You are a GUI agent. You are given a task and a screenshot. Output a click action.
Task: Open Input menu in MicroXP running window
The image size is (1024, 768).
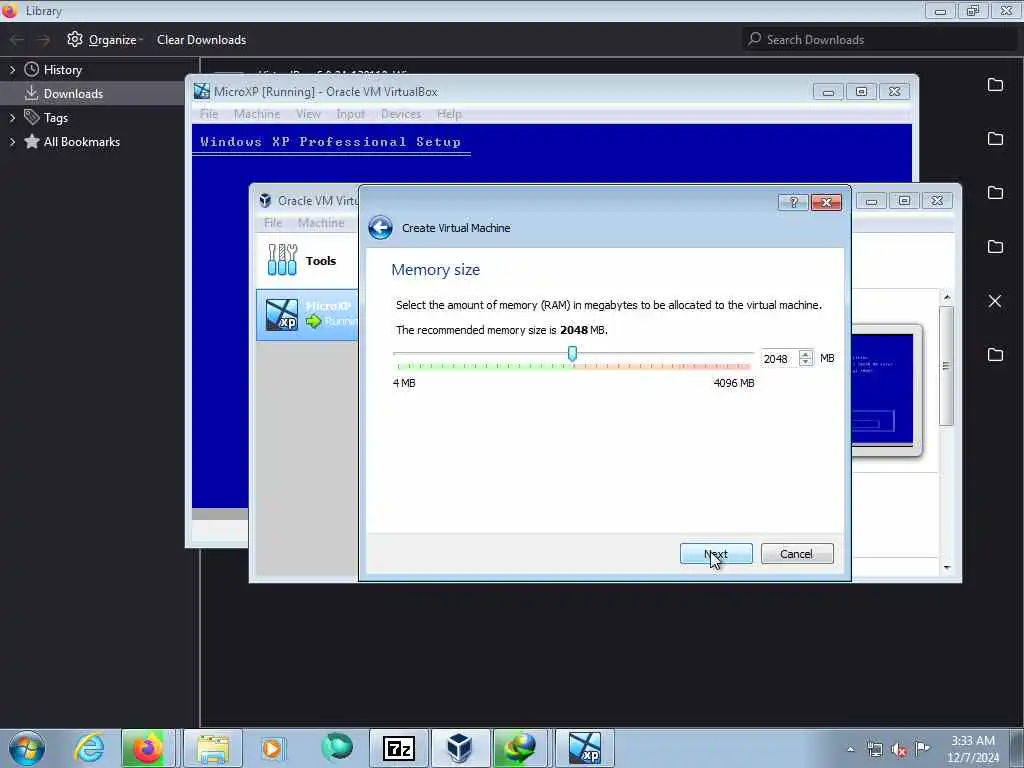pyautogui.click(x=351, y=114)
